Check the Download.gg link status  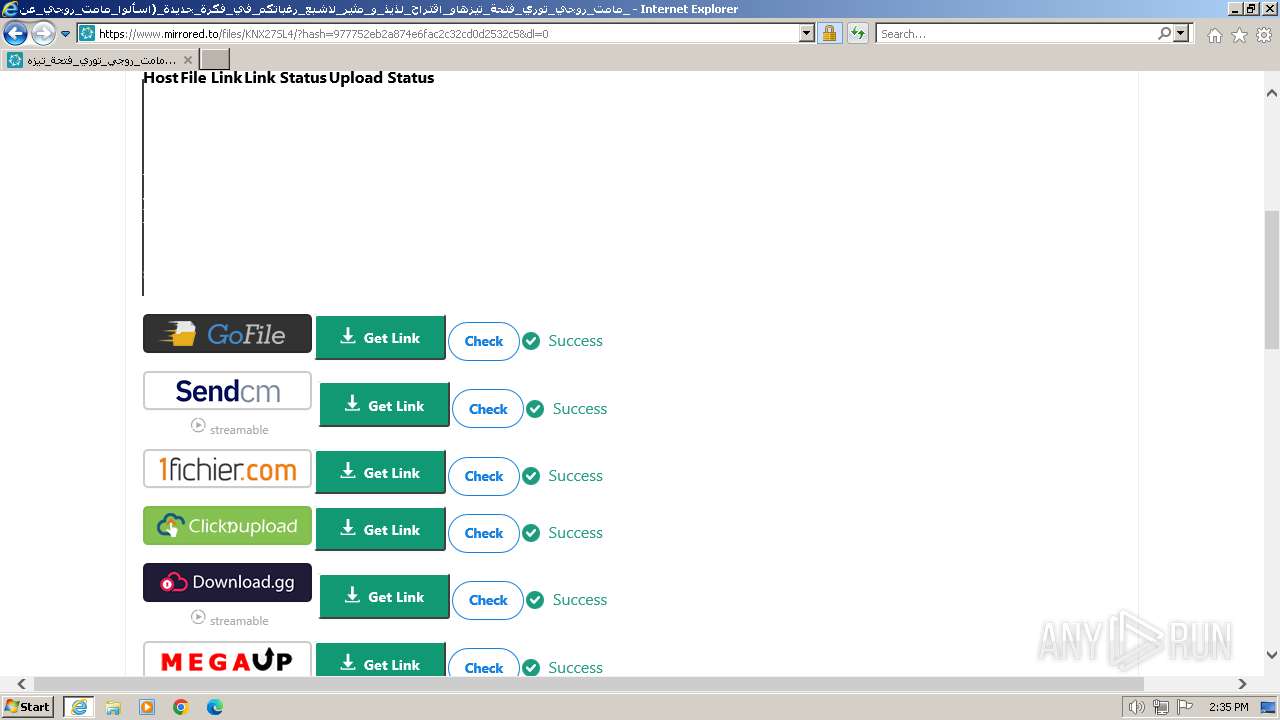tap(488, 600)
